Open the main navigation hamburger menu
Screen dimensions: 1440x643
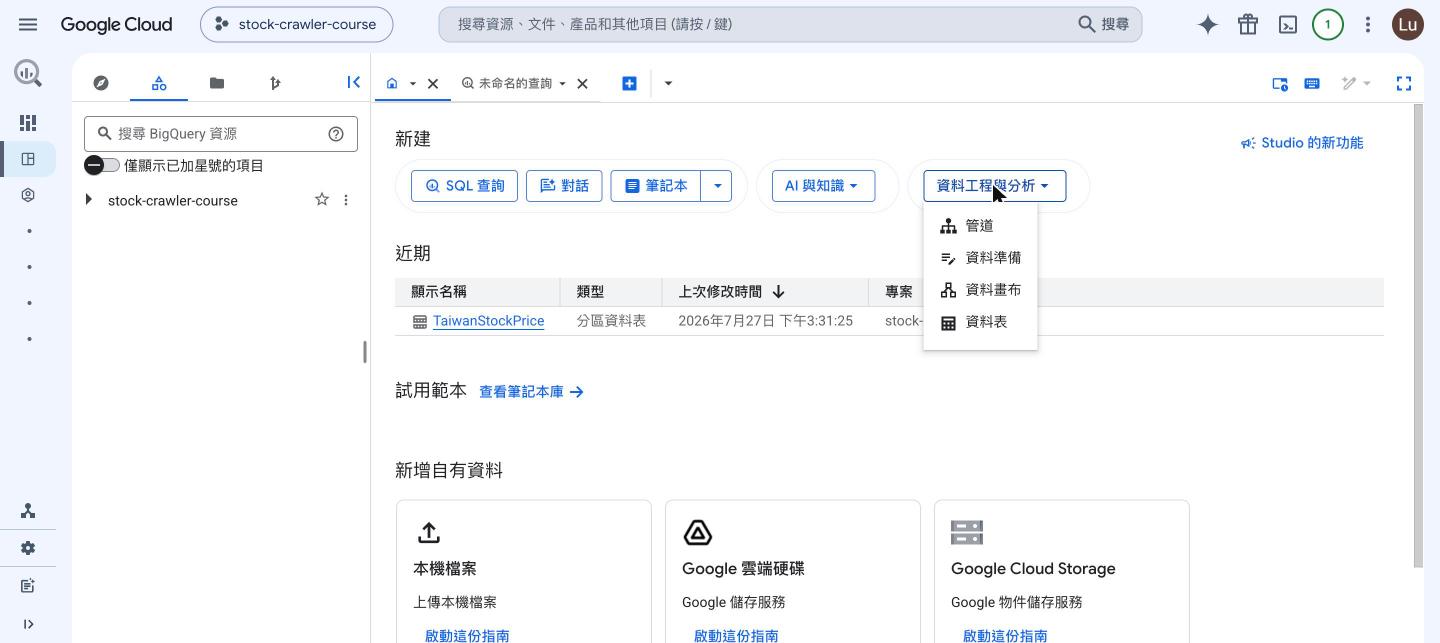tap(28, 24)
